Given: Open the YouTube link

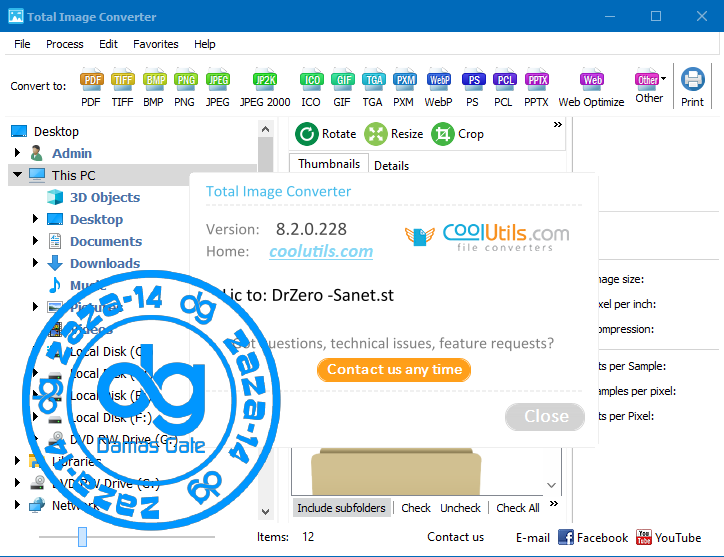Looking at the screenshot, I should [x=669, y=538].
